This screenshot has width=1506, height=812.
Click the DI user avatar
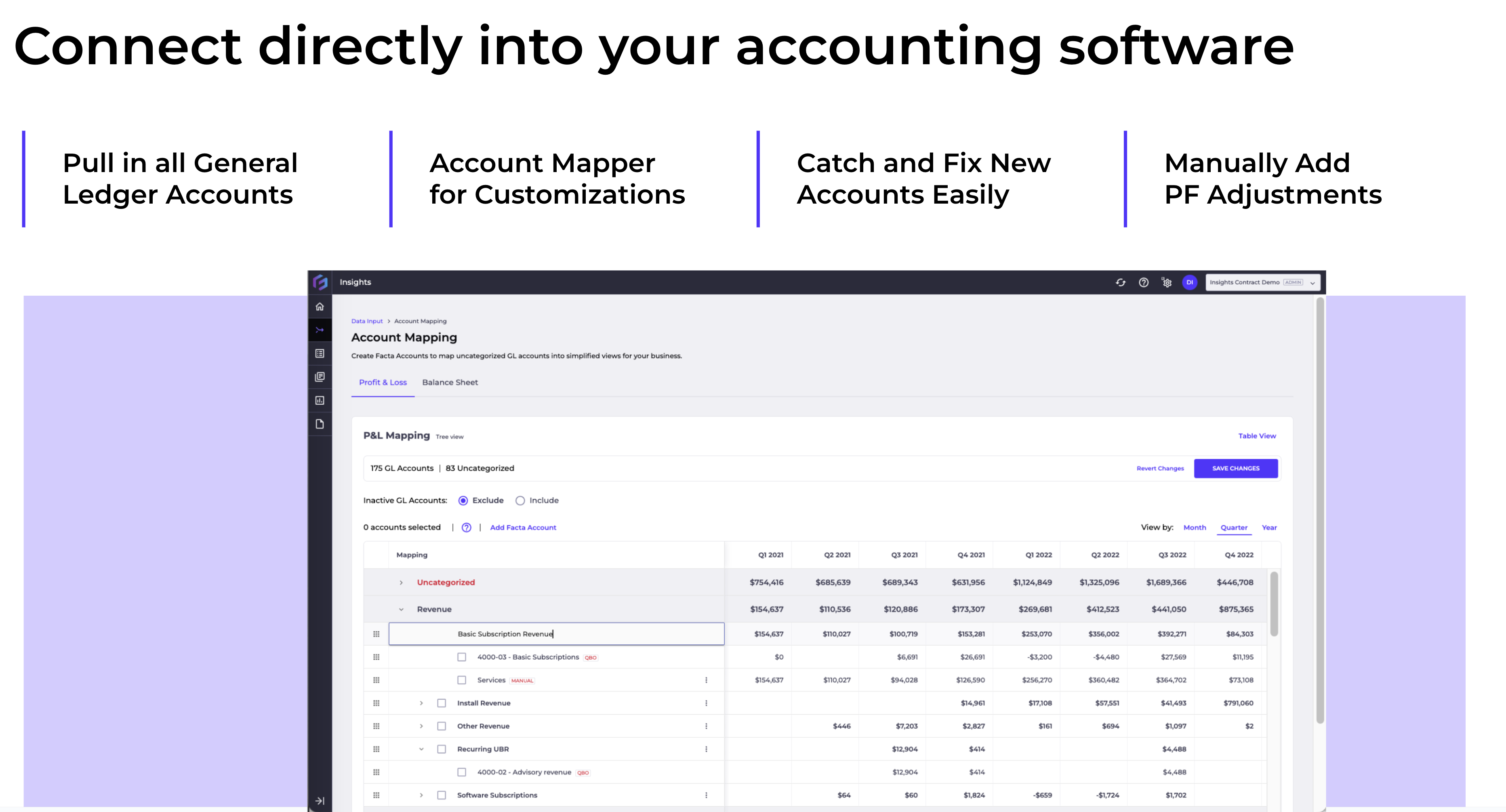tap(1190, 282)
